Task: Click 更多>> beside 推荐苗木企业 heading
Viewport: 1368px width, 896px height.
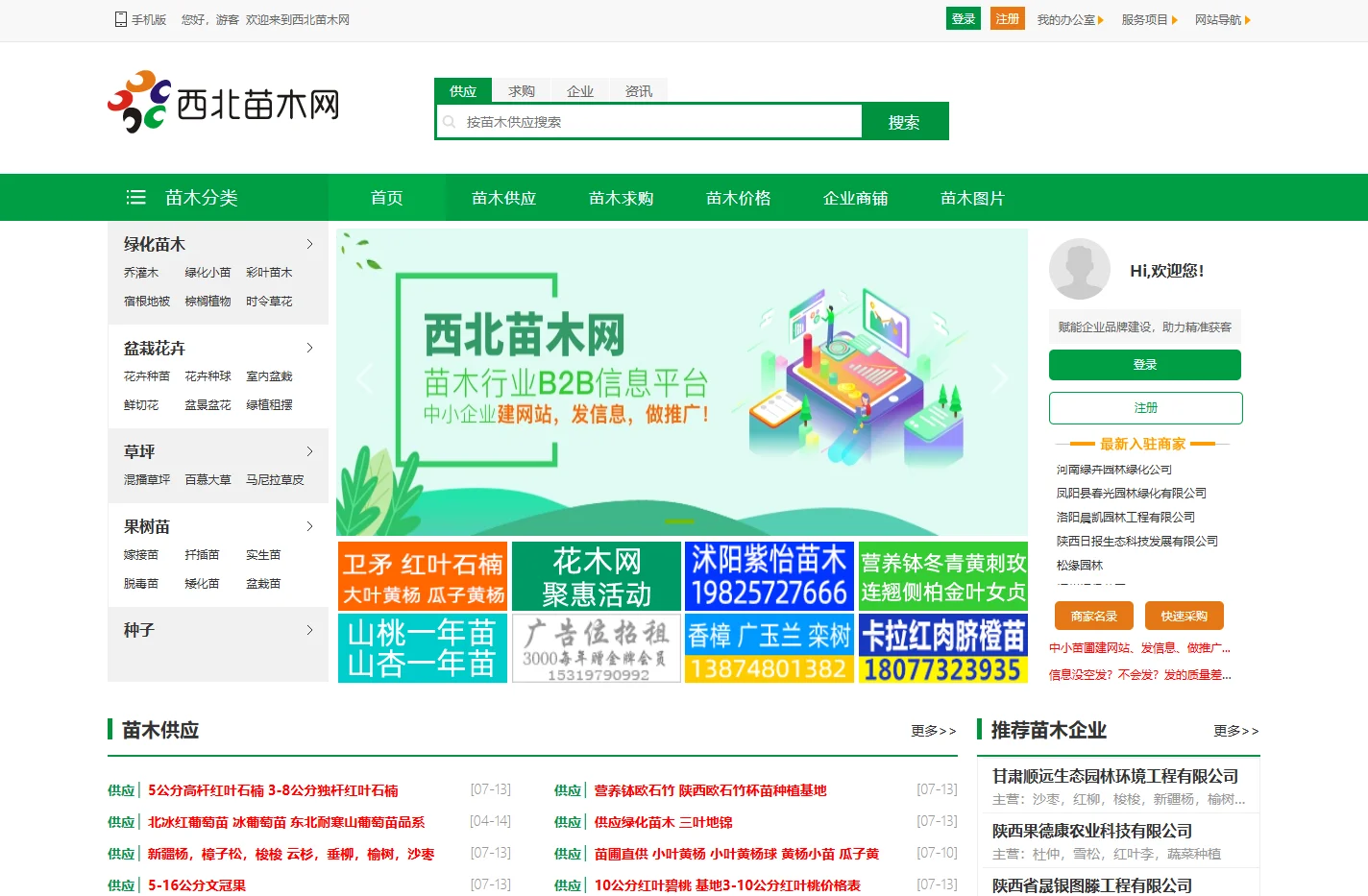Action: point(1236,731)
